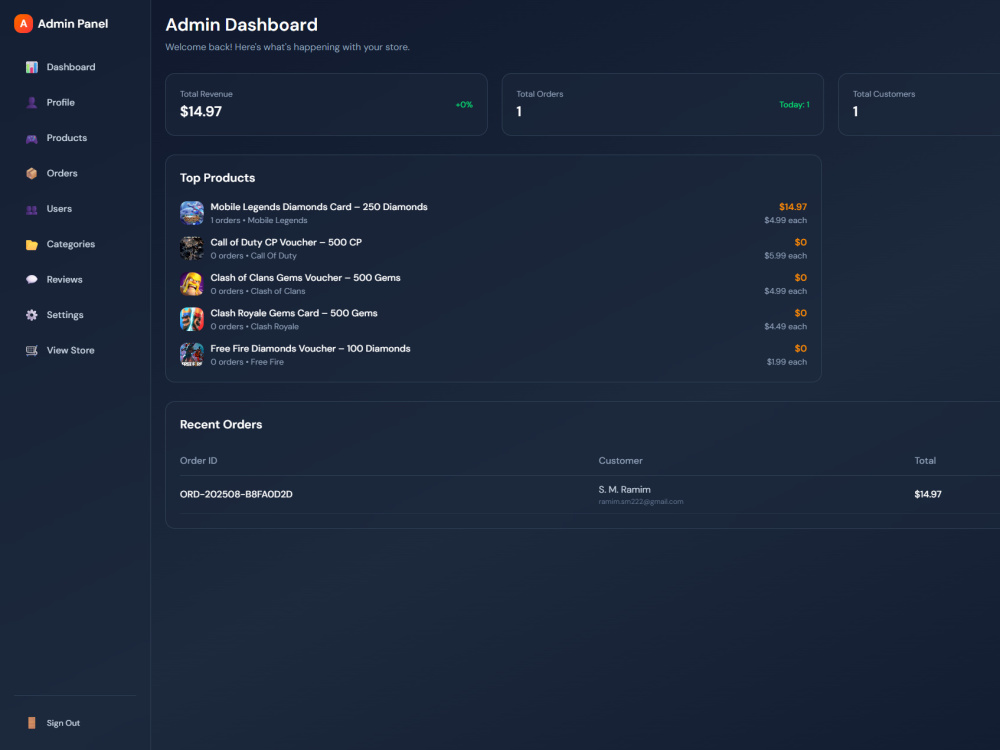Click '$5.99 each' price for Call of Duty
This screenshot has height=750, width=1000.
point(785,256)
